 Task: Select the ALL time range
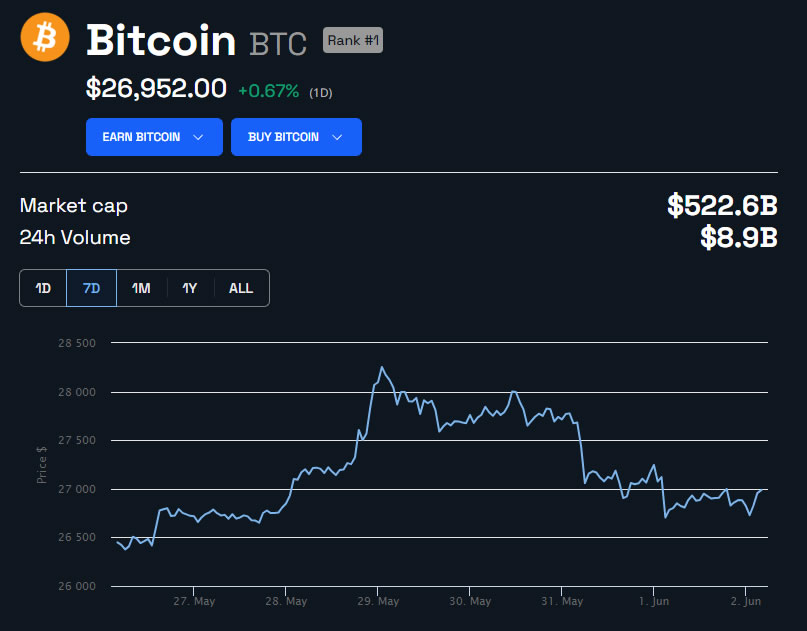click(241, 288)
